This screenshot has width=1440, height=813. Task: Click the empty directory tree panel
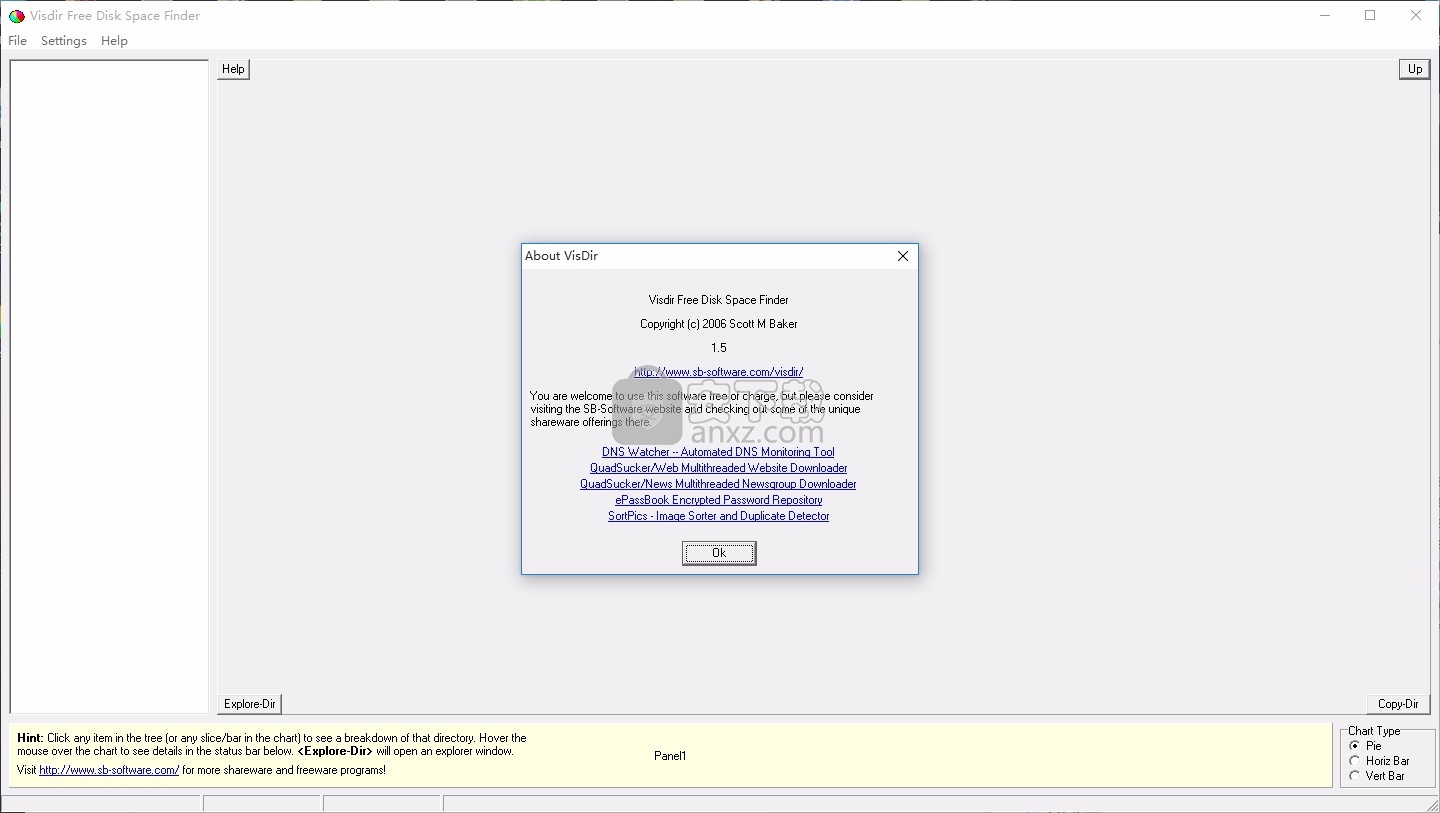coord(109,386)
